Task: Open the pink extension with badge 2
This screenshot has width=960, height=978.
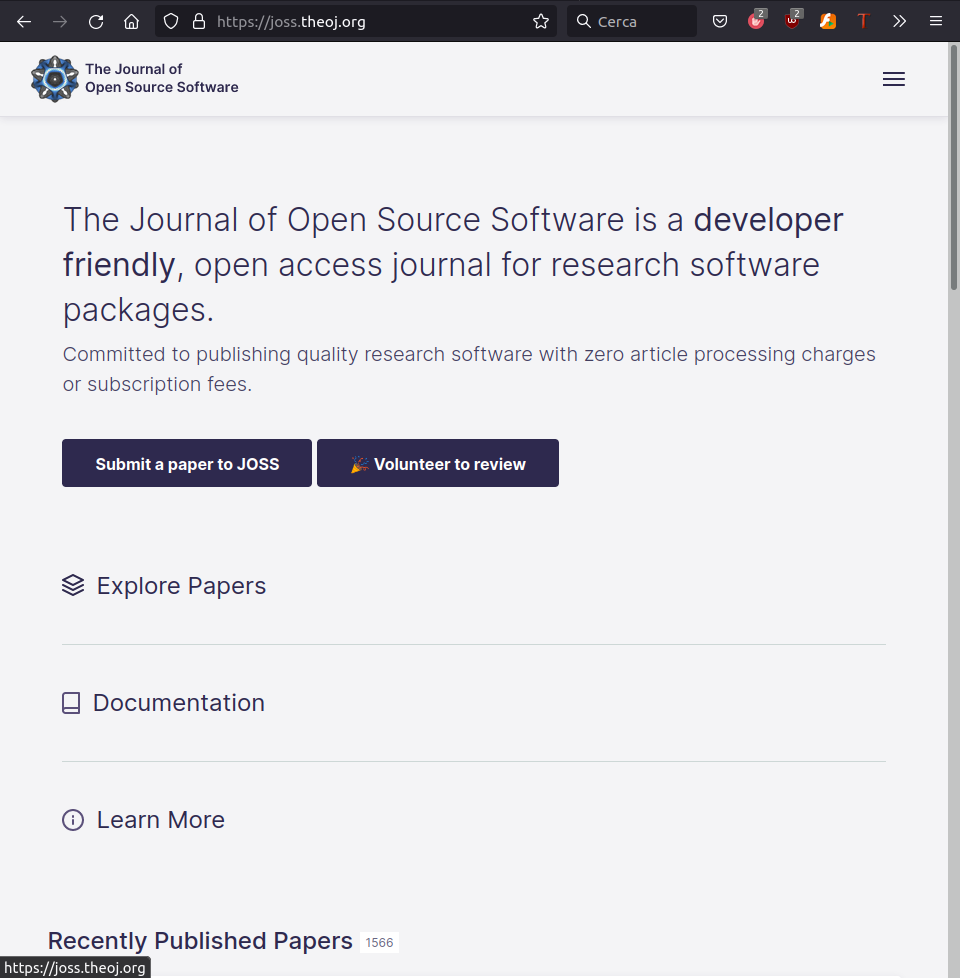Action: click(x=756, y=22)
